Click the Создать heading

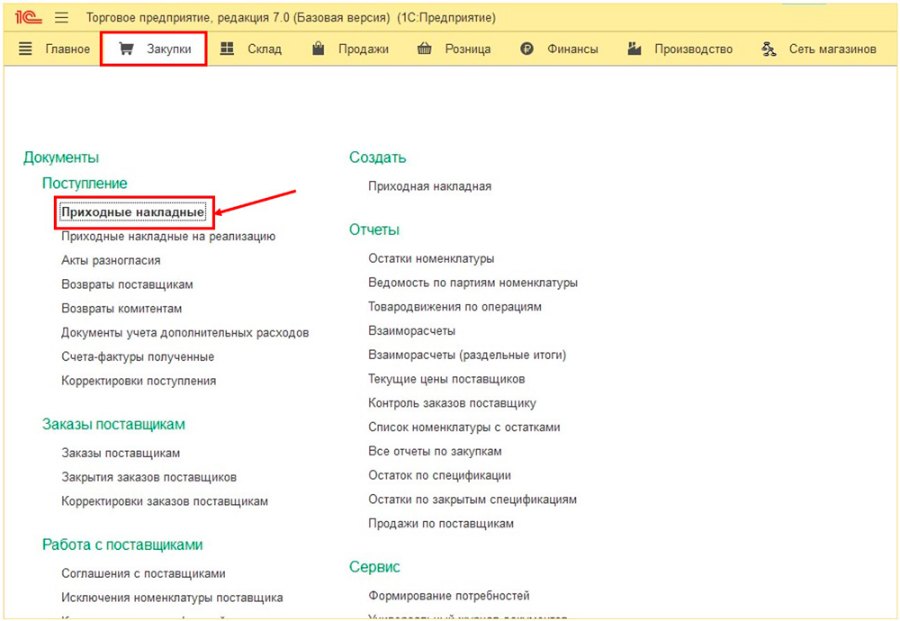[x=378, y=158]
